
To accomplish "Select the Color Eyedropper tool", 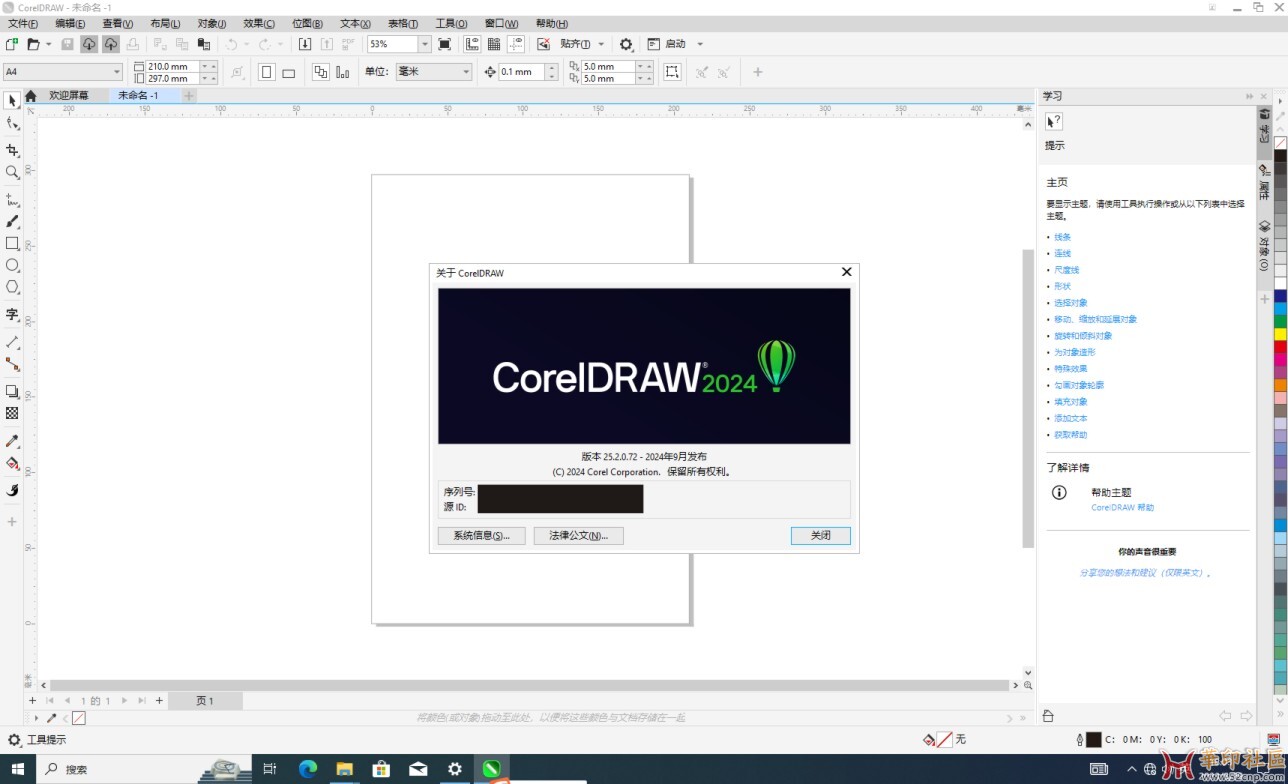I will (12, 441).
